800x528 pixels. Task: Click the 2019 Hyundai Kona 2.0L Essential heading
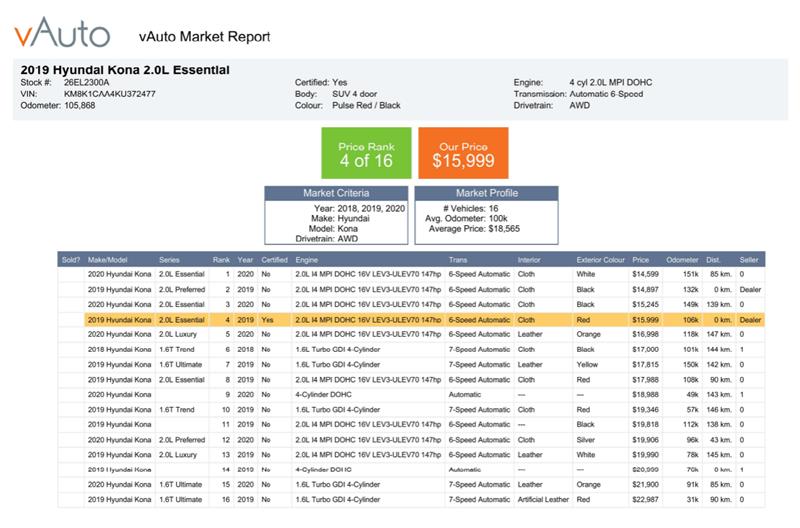[125, 70]
